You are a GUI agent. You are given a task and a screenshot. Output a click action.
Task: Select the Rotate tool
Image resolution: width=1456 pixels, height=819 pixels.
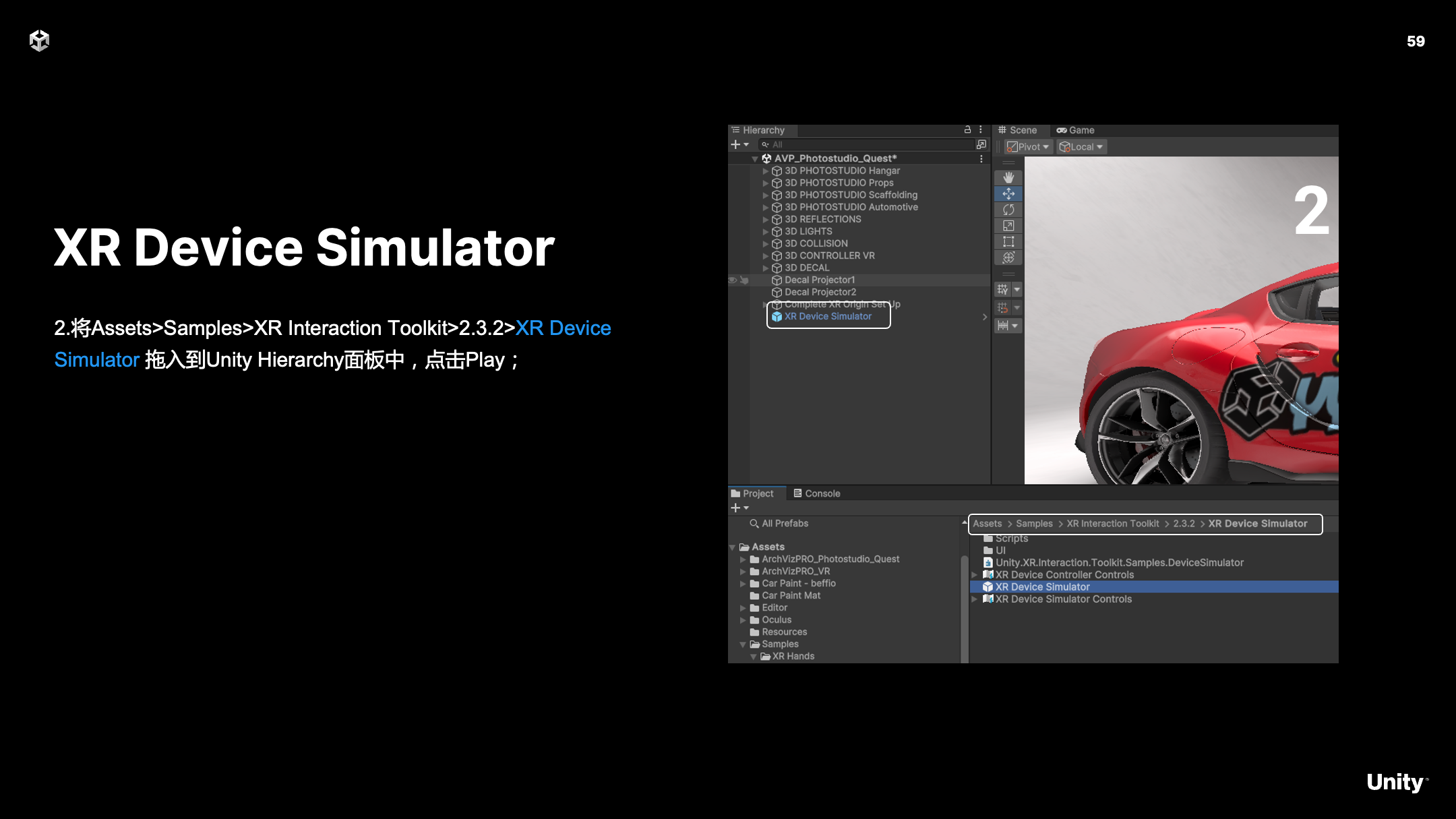coord(1008,210)
